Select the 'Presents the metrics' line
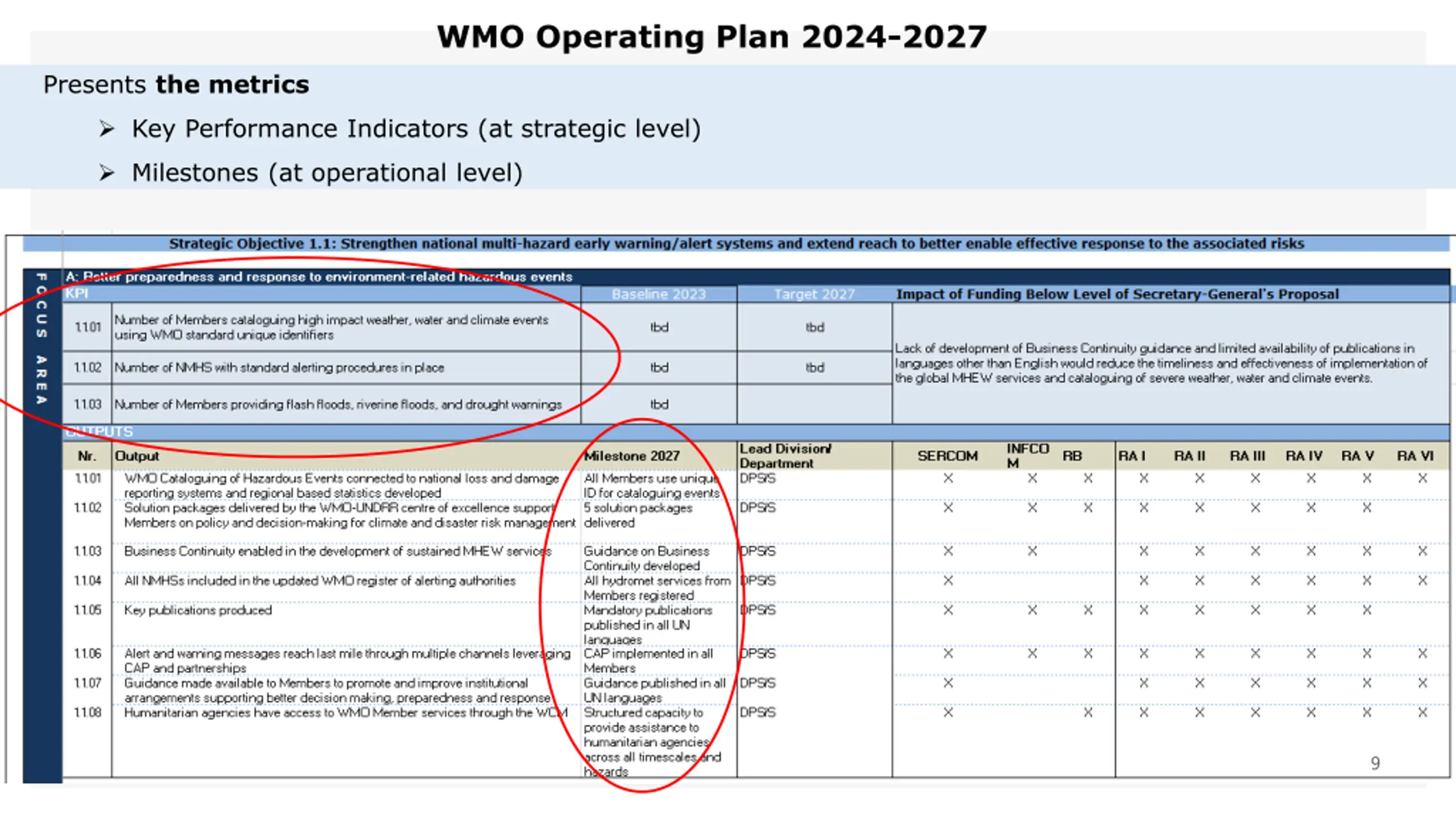 (176, 85)
